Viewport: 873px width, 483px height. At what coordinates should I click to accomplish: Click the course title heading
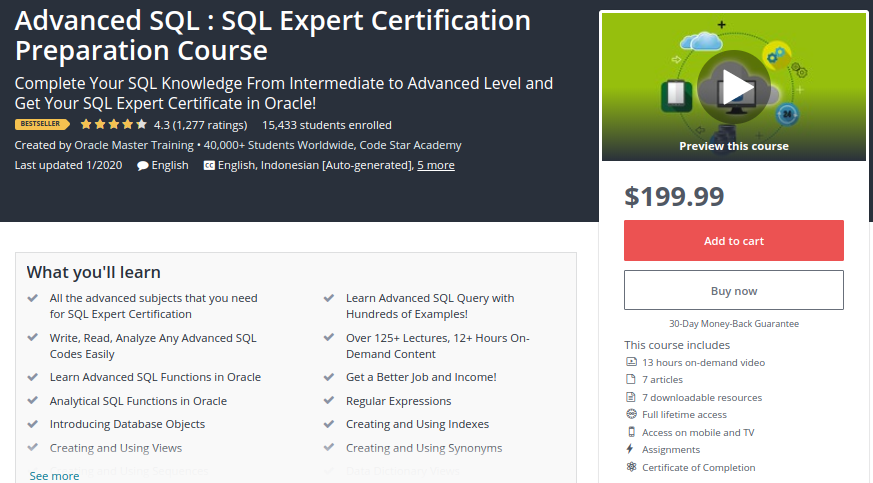pyautogui.click(x=273, y=35)
